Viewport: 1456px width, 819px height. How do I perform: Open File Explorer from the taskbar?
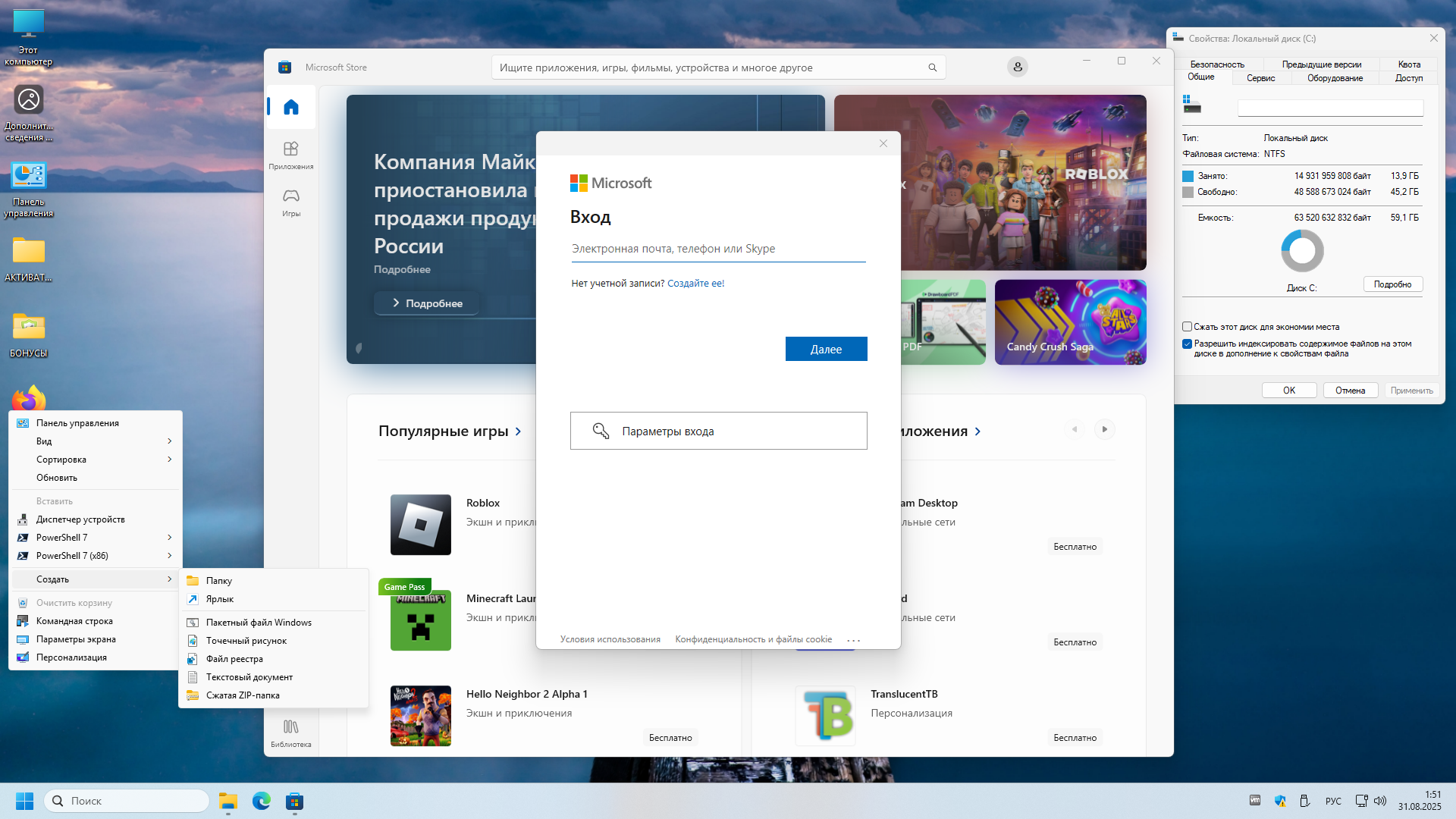(x=228, y=801)
